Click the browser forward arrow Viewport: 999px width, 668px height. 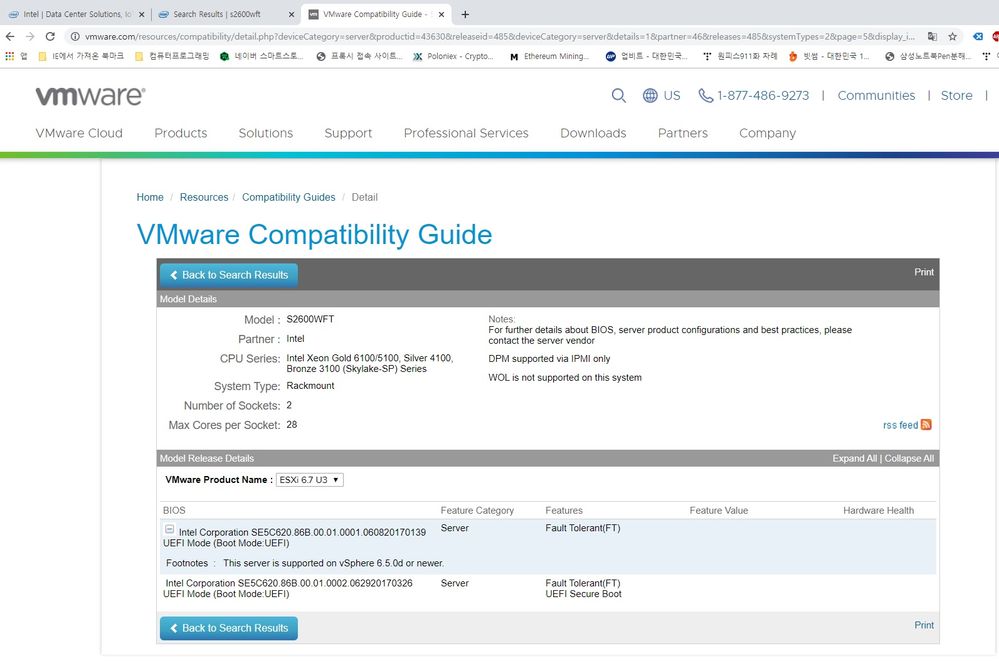pos(30,36)
